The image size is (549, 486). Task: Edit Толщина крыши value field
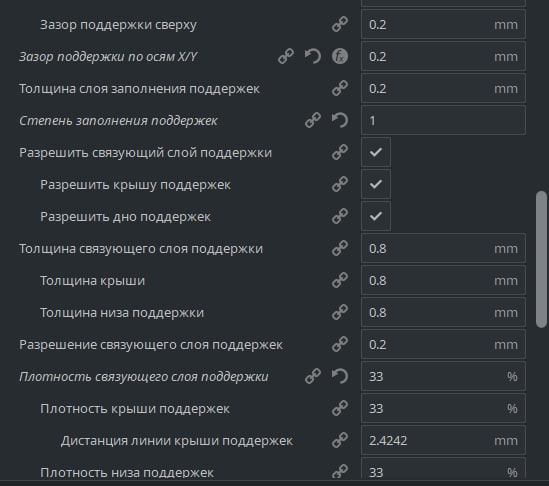click(x=443, y=280)
